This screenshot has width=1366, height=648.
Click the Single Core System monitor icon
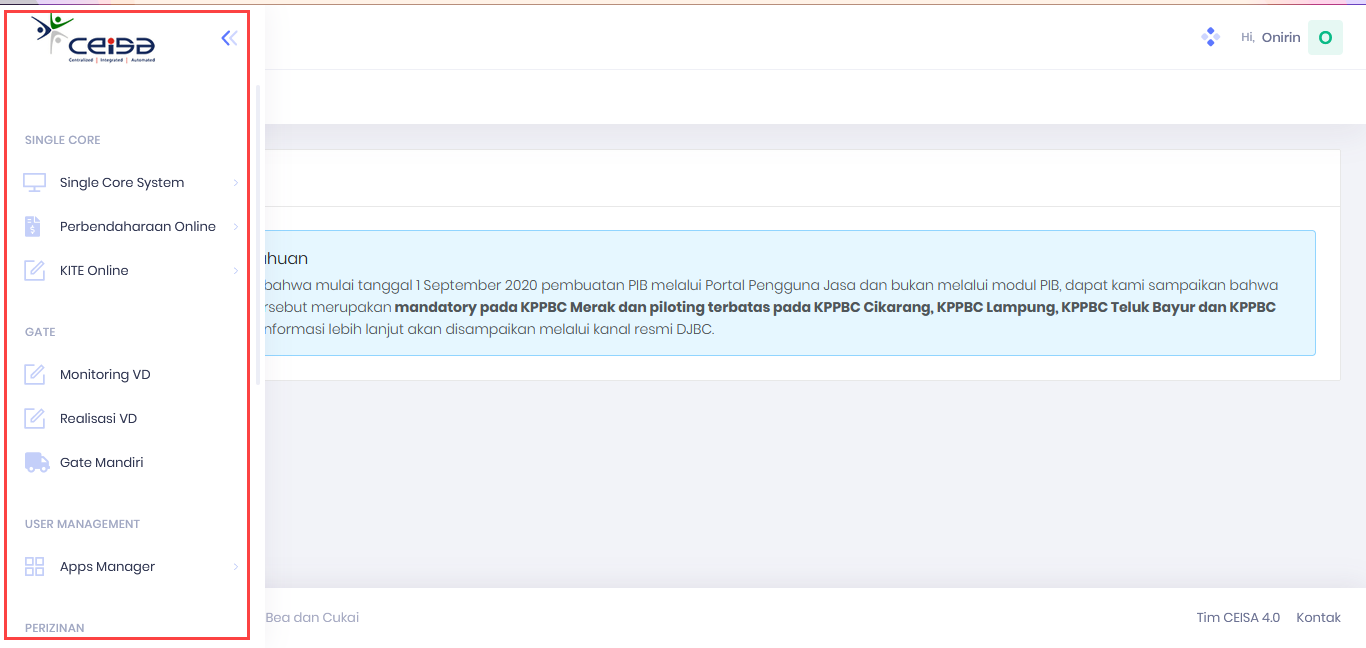click(x=35, y=183)
